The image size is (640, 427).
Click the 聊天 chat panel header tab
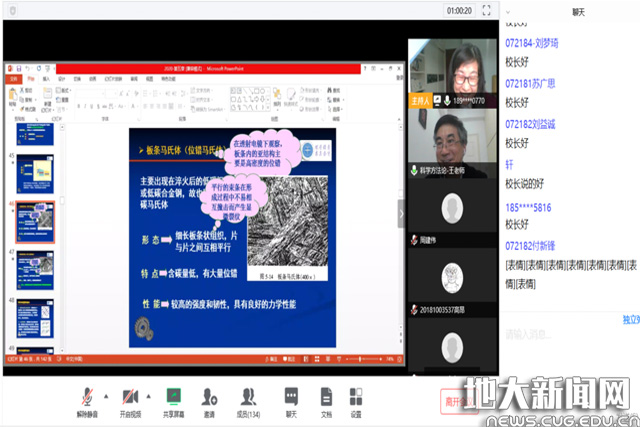point(570,9)
